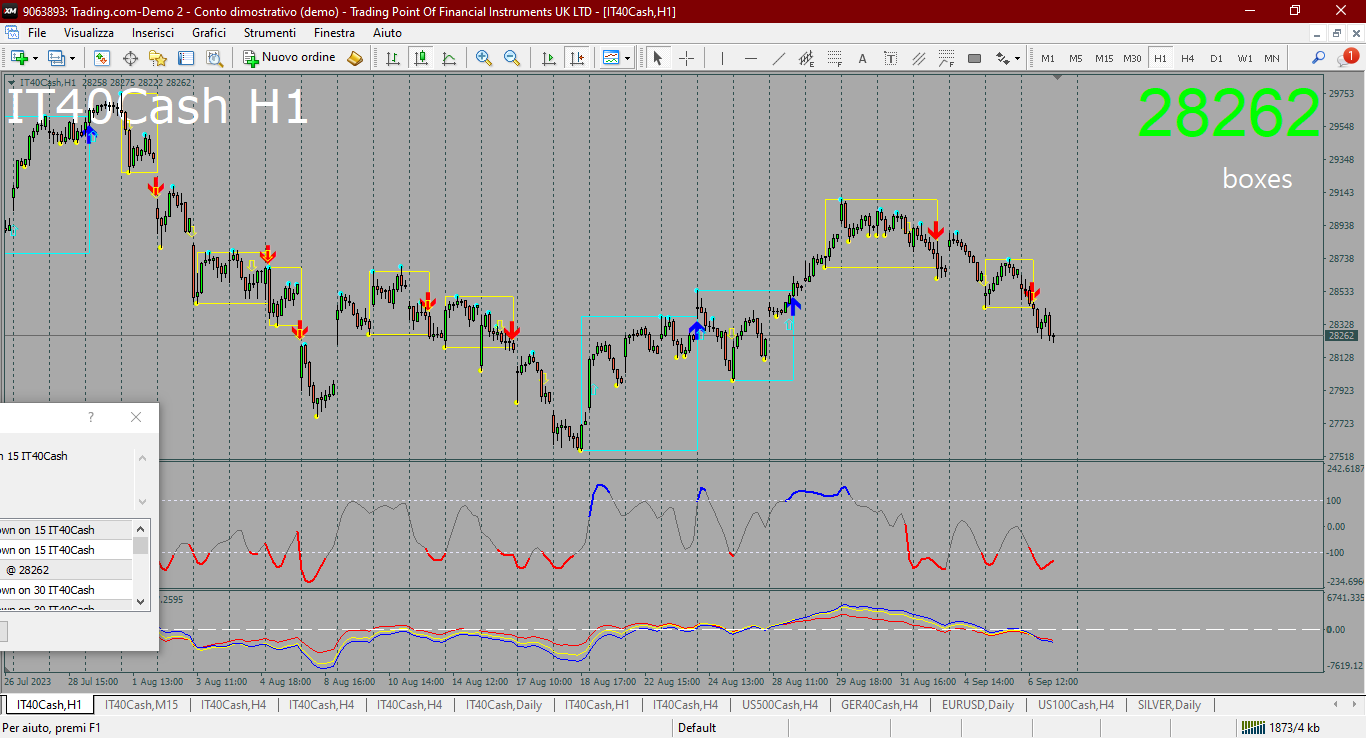Image resolution: width=1366 pixels, height=738 pixels.
Task: Zoom in on the chart
Action: point(484,58)
